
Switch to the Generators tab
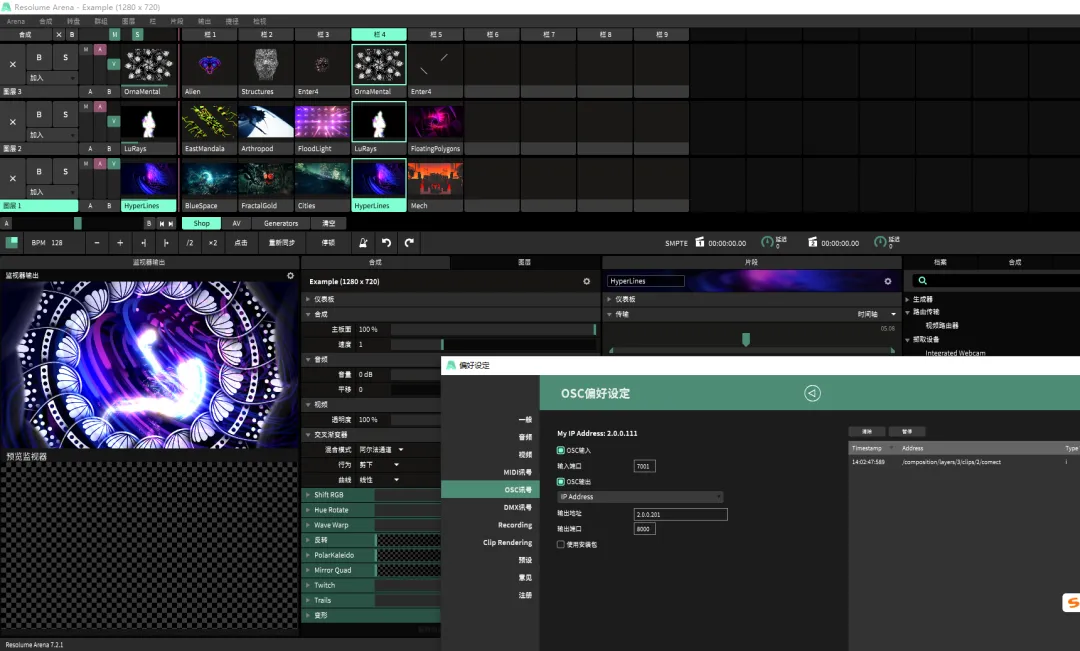coord(281,223)
